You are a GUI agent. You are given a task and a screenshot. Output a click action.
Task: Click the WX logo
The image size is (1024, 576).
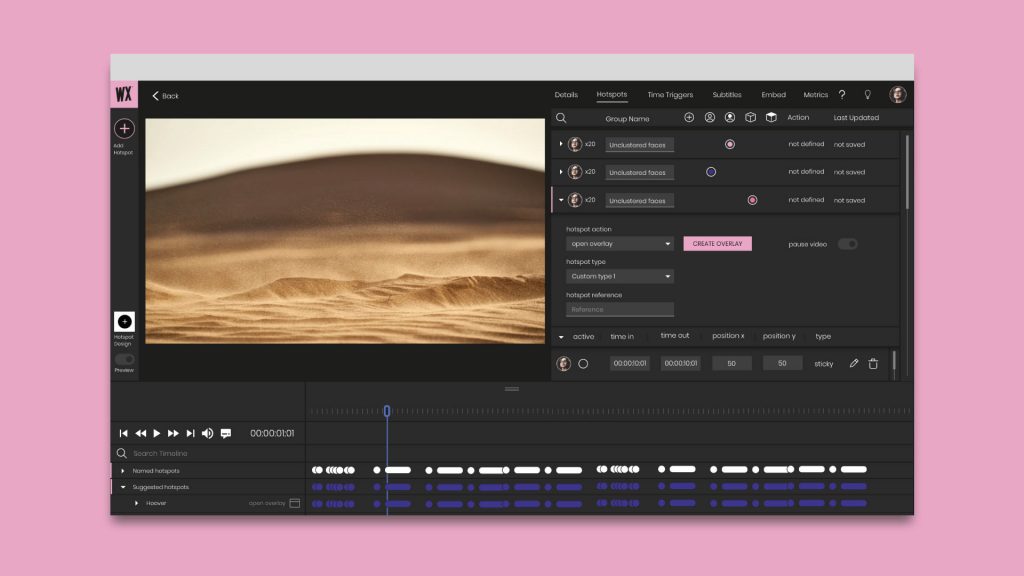(x=124, y=94)
